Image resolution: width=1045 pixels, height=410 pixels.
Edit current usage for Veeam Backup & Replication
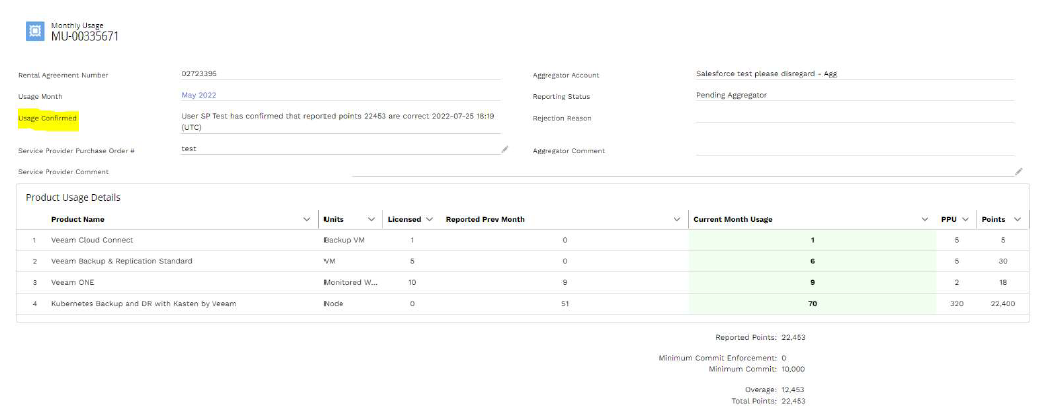click(x=812, y=261)
